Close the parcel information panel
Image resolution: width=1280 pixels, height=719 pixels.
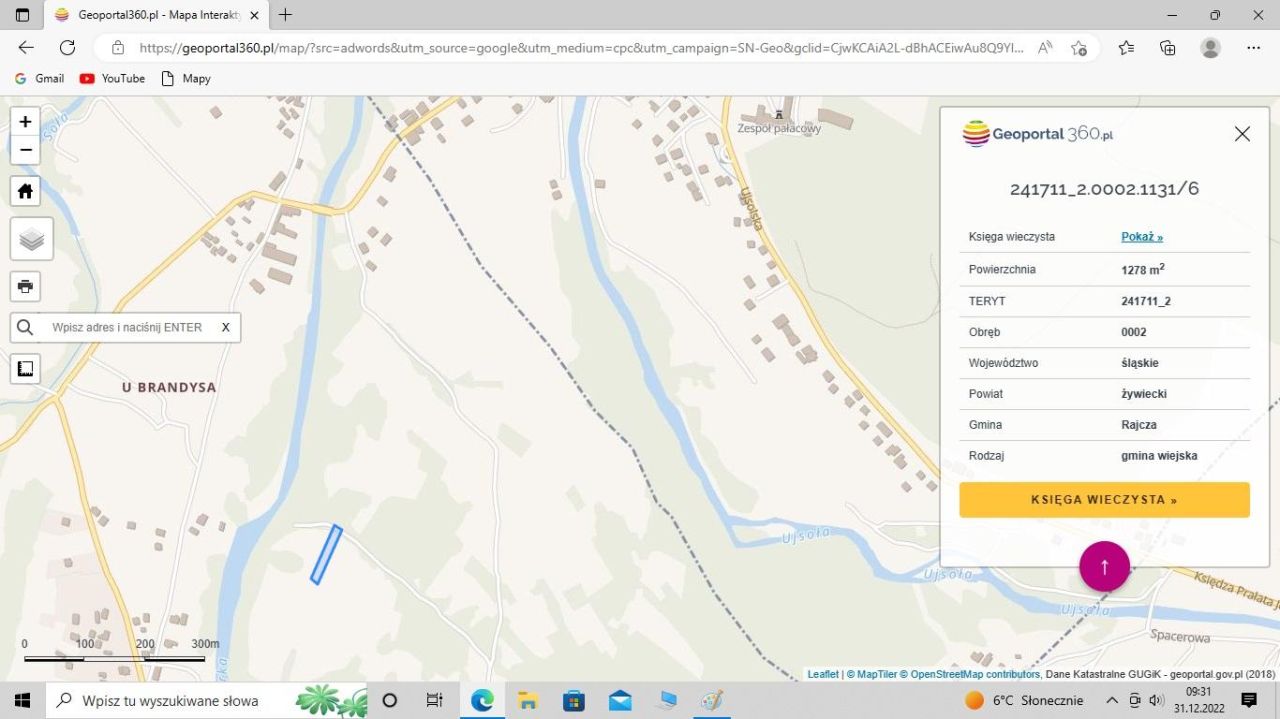pos(1242,134)
